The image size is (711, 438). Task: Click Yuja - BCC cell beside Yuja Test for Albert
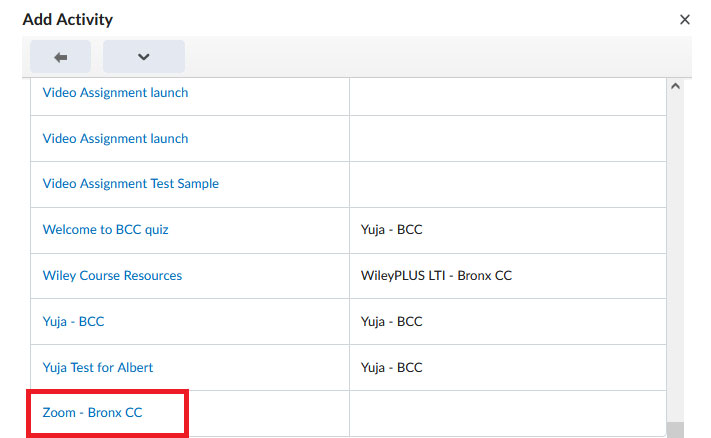[x=508, y=367]
